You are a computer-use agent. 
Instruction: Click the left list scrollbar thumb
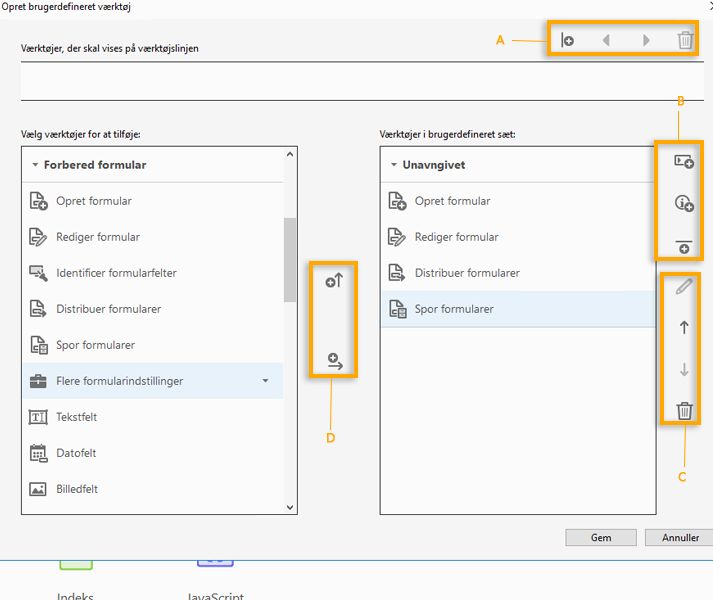(290, 260)
